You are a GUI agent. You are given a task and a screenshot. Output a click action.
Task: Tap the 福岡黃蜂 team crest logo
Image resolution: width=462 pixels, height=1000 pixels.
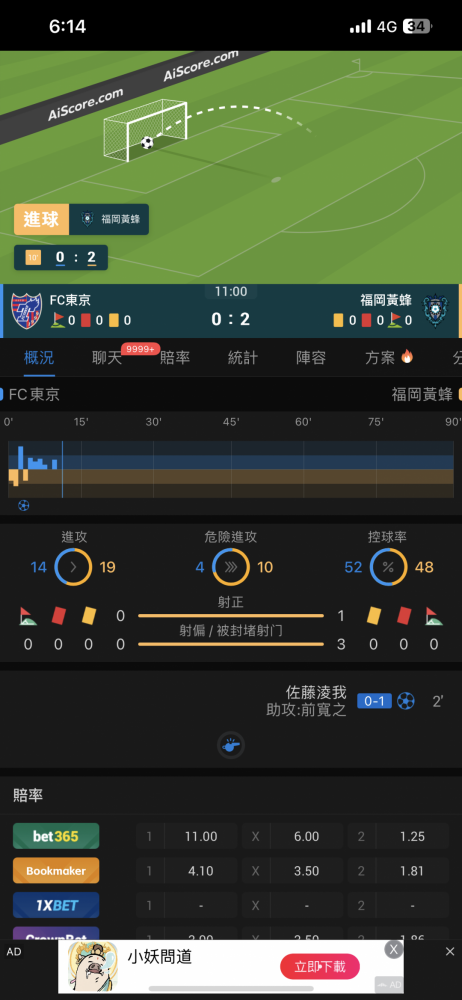coord(436,311)
